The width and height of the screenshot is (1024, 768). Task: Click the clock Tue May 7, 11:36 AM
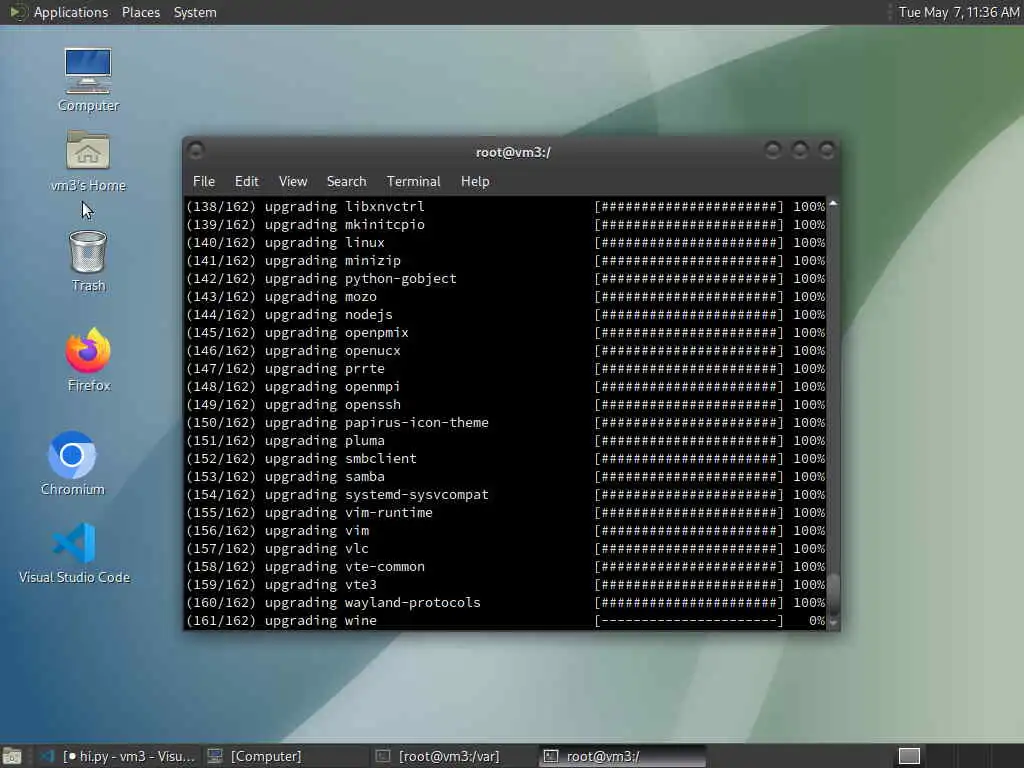click(958, 12)
